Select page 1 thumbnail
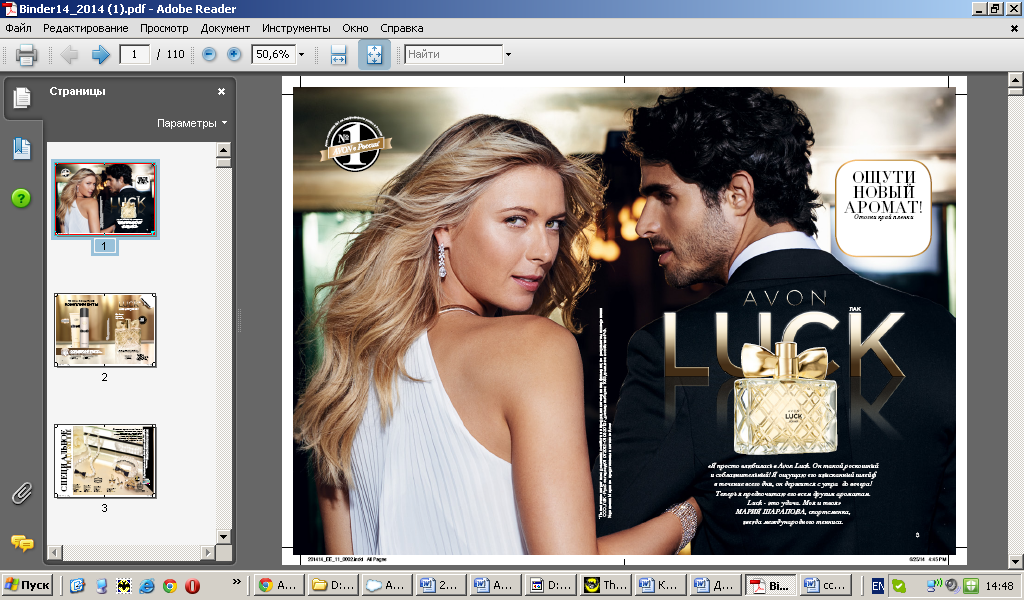Screen dimensions: 1024x600 [x=105, y=199]
